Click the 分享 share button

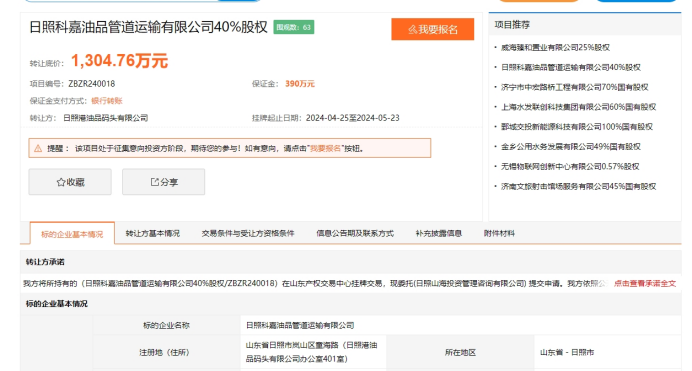click(x=163, y=182)
